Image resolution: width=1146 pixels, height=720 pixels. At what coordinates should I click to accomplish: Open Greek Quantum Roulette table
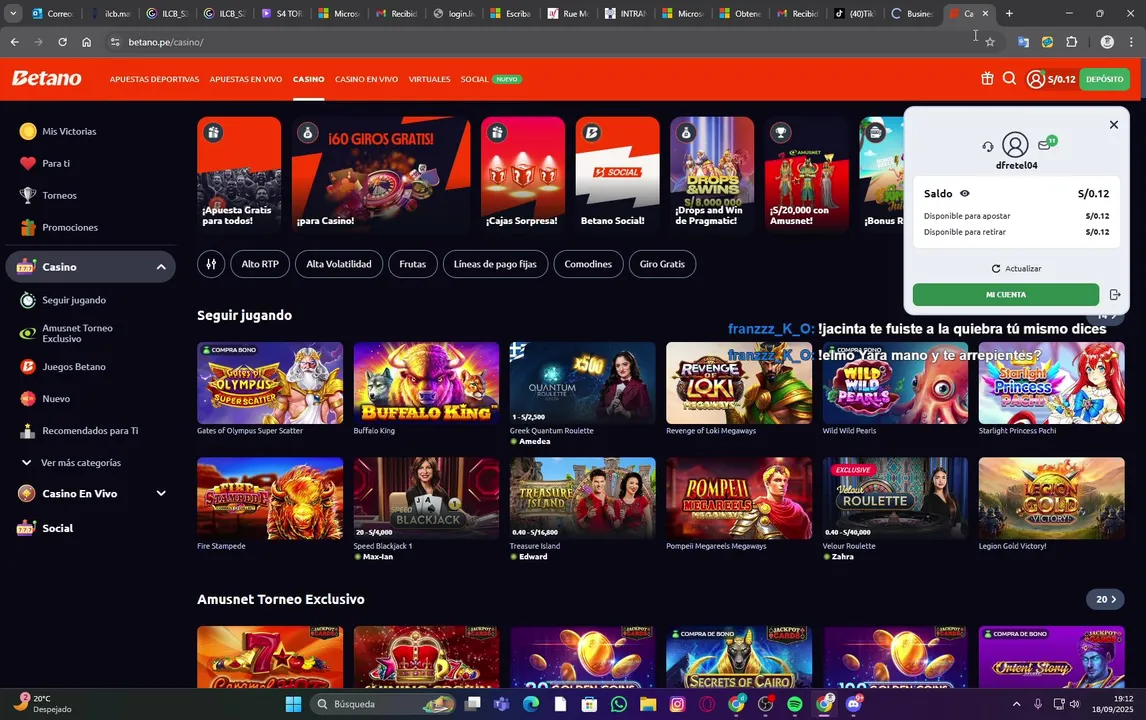583,383
